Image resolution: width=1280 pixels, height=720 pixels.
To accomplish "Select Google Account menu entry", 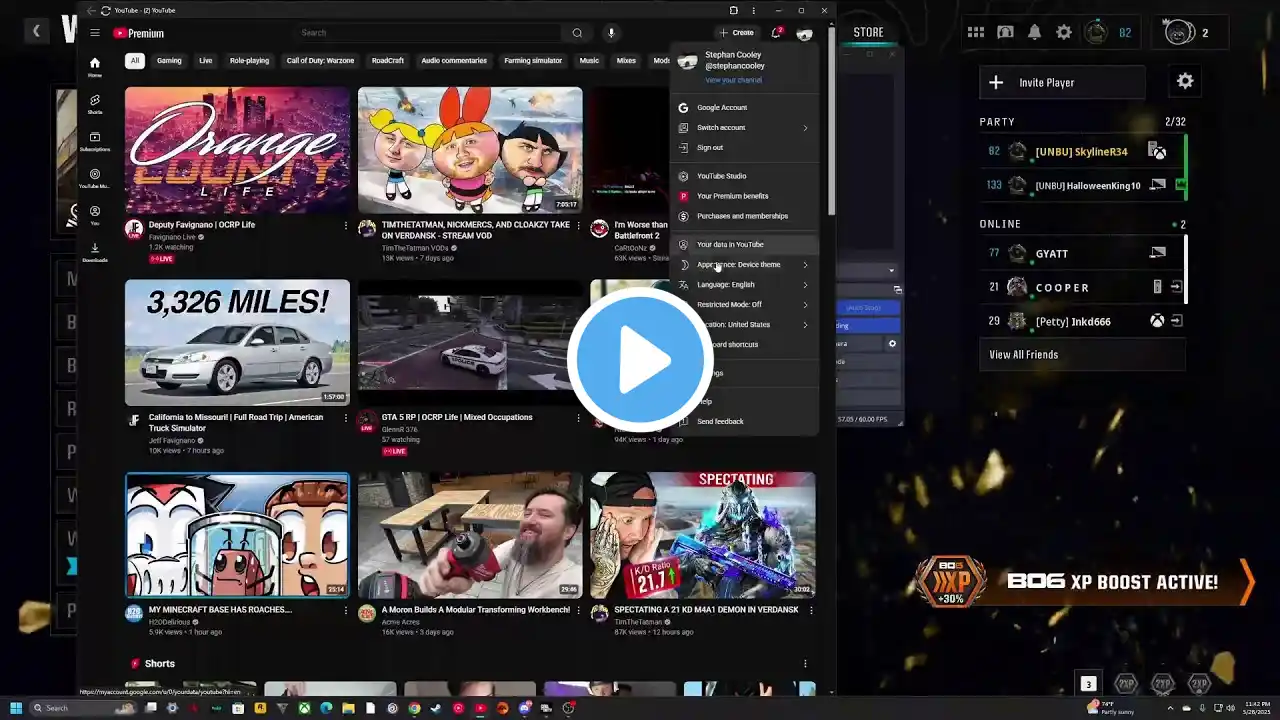I will coord(744,108).
